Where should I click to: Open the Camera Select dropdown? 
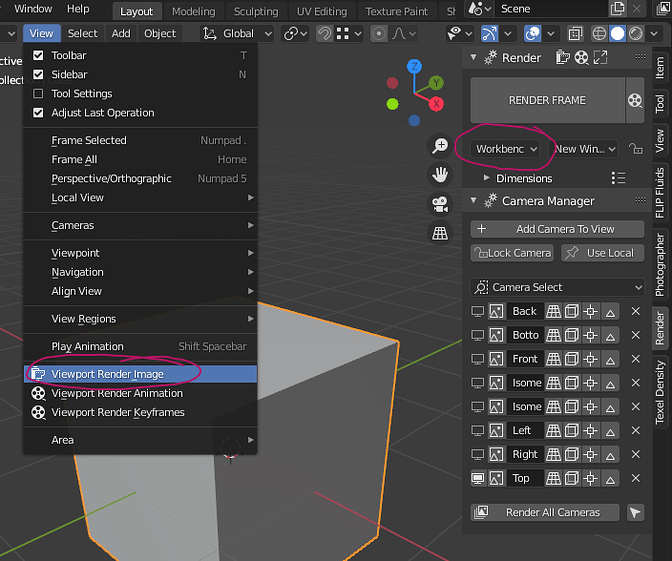pos(558,287)
